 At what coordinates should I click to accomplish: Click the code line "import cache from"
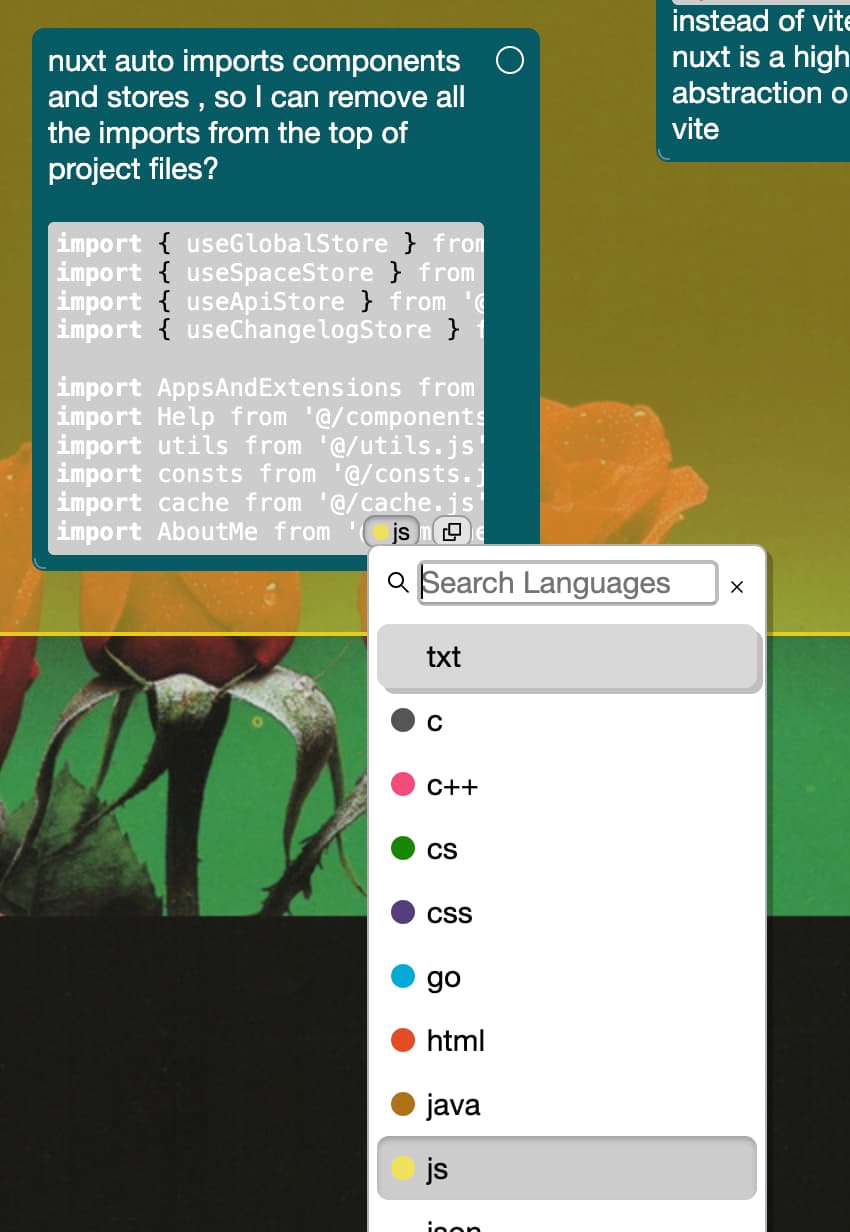click(x=180, y=503)
